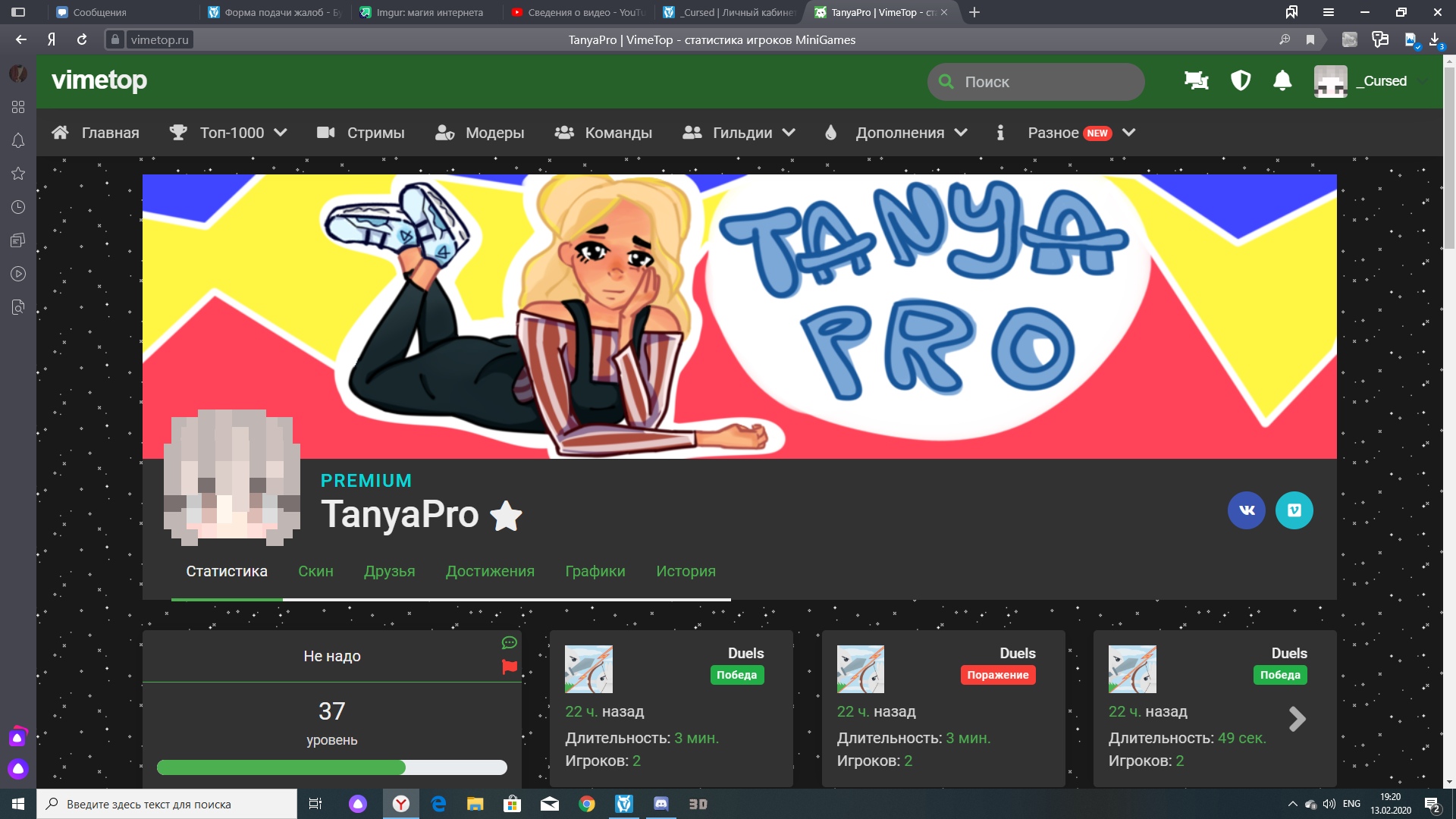The image size is (1456, 819).
Task: Switch to the Скин tab
Action: click(x=315, y=571)
